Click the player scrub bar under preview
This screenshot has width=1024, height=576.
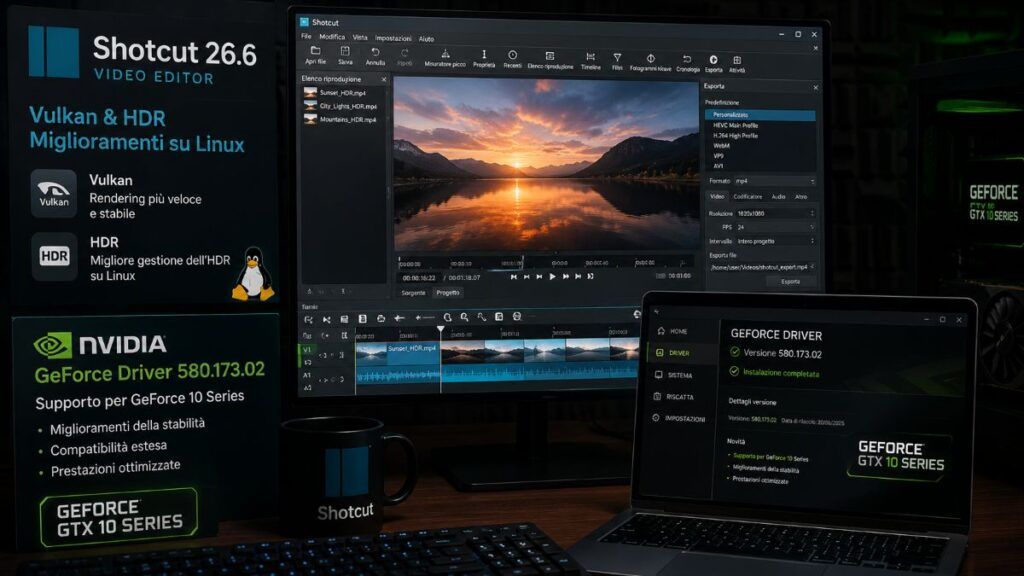[x=543, y=263]
